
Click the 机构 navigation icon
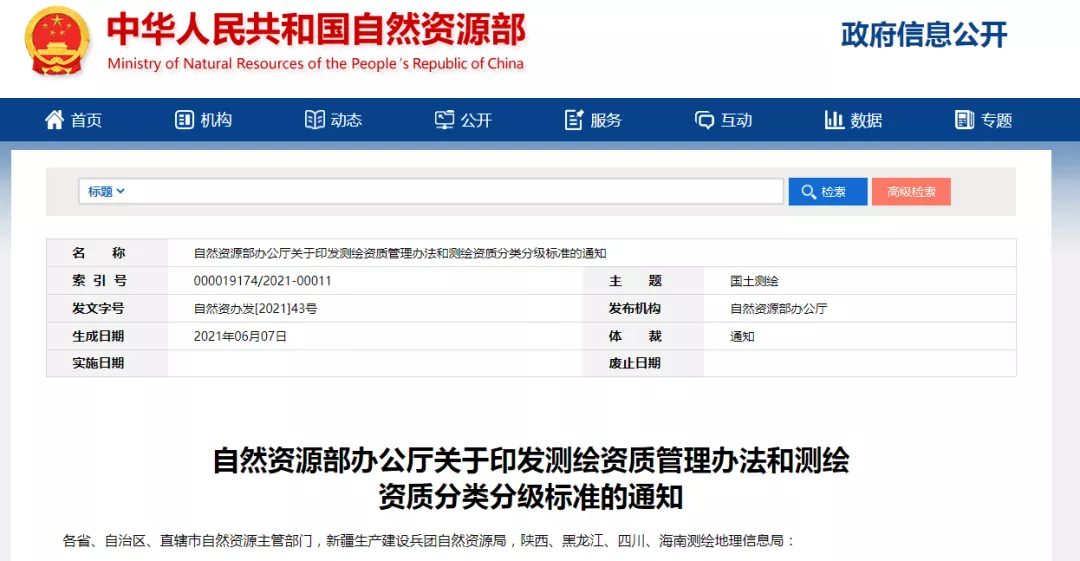[x=184, y=120]
